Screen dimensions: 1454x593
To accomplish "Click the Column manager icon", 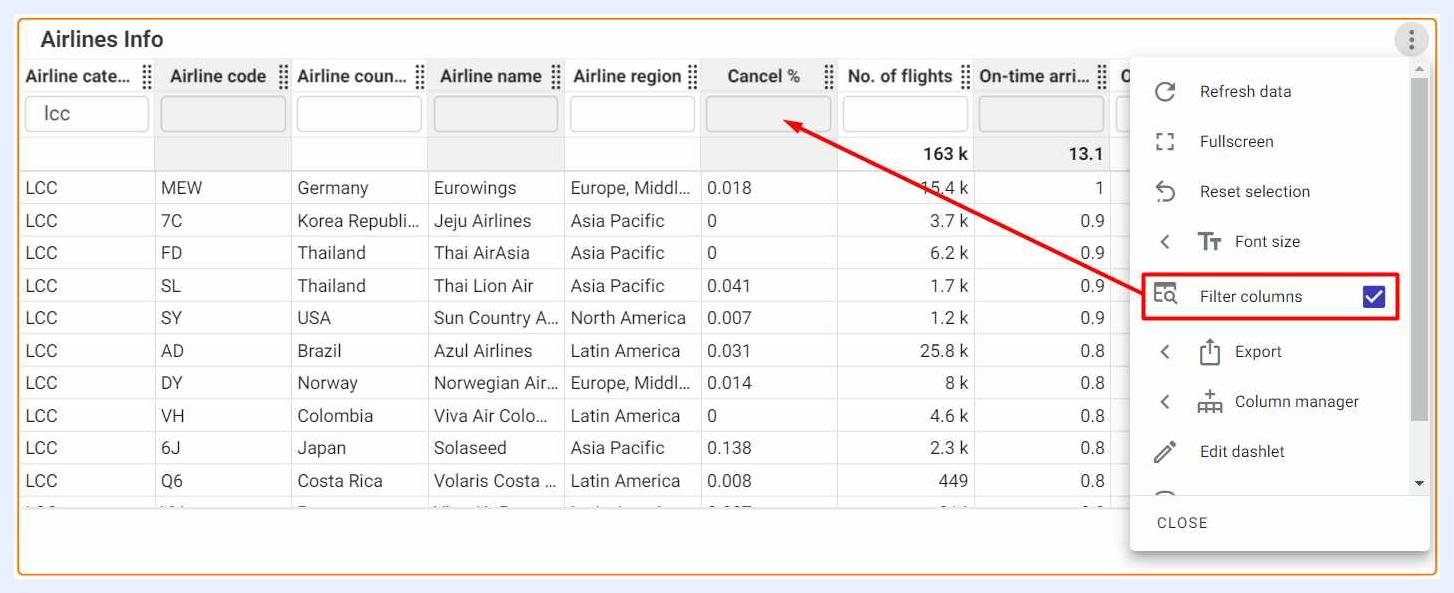I will tap(1210, 402).
